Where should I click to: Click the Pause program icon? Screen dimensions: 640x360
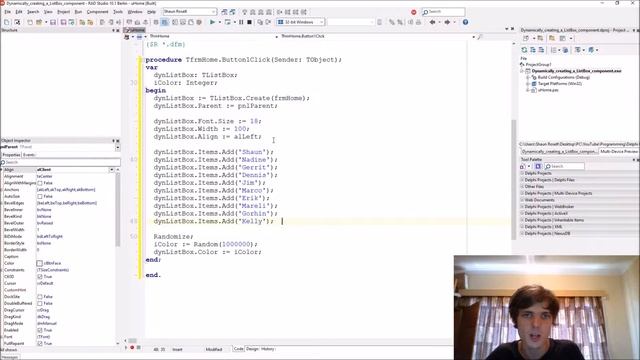241,22
